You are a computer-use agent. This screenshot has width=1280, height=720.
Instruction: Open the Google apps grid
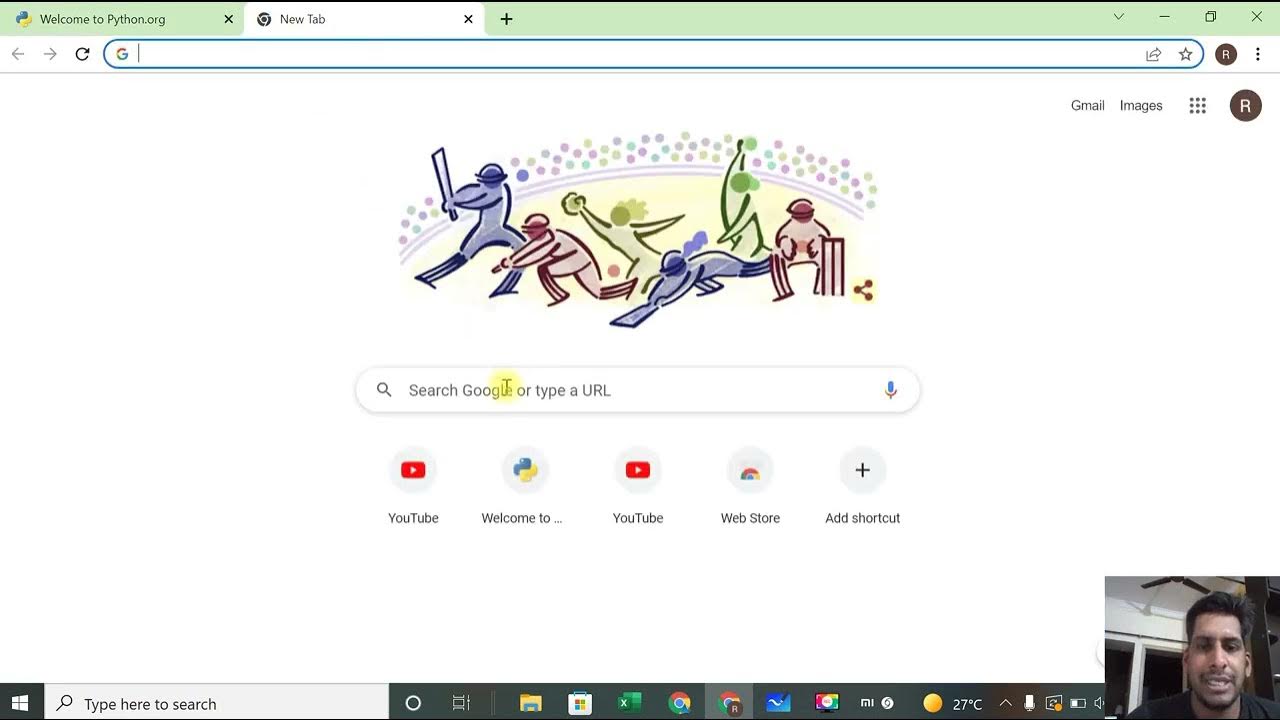[x=1198, y=105]
